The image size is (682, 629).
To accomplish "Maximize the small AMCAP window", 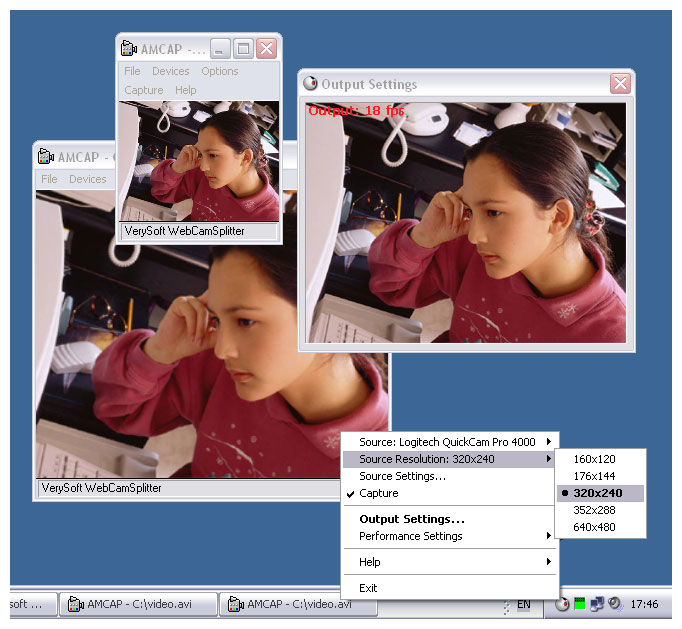I will click(243, 49).
